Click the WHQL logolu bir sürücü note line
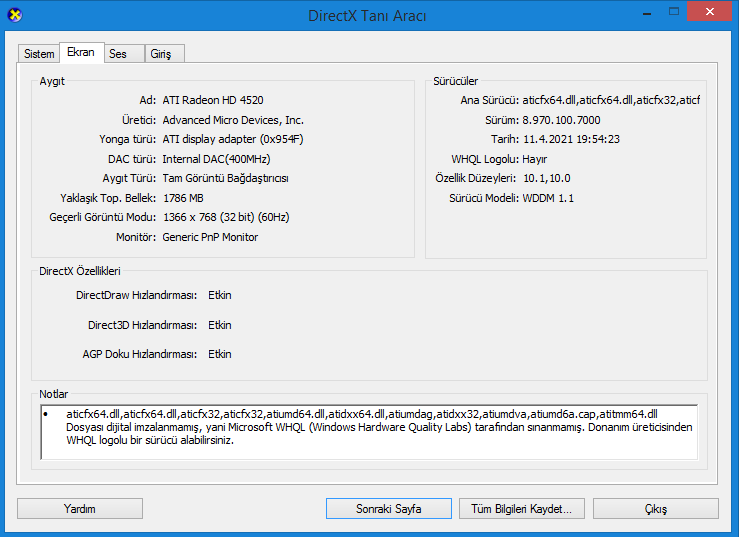Screen dimensions: 739x537 pos(150,440)
